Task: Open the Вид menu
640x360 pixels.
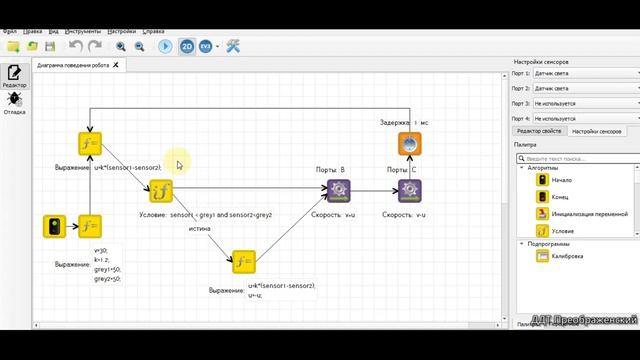Action: coord(53,31)
